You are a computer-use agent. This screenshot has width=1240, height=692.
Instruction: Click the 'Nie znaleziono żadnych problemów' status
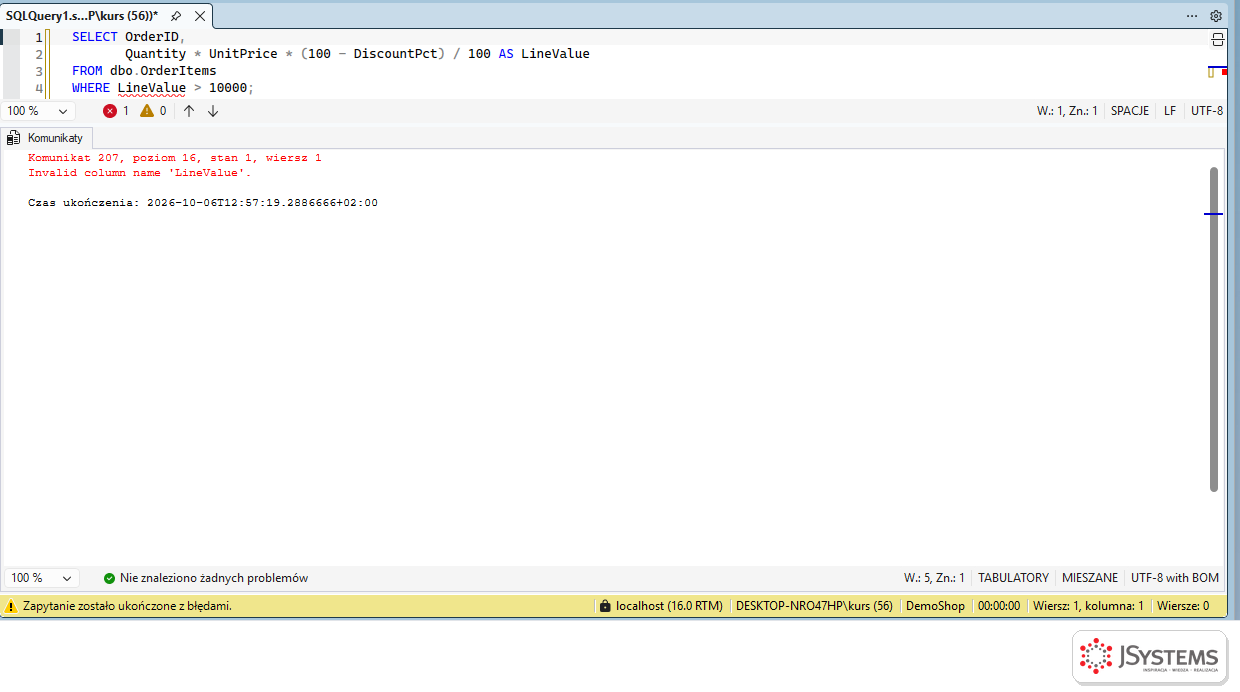pos(206,578)
